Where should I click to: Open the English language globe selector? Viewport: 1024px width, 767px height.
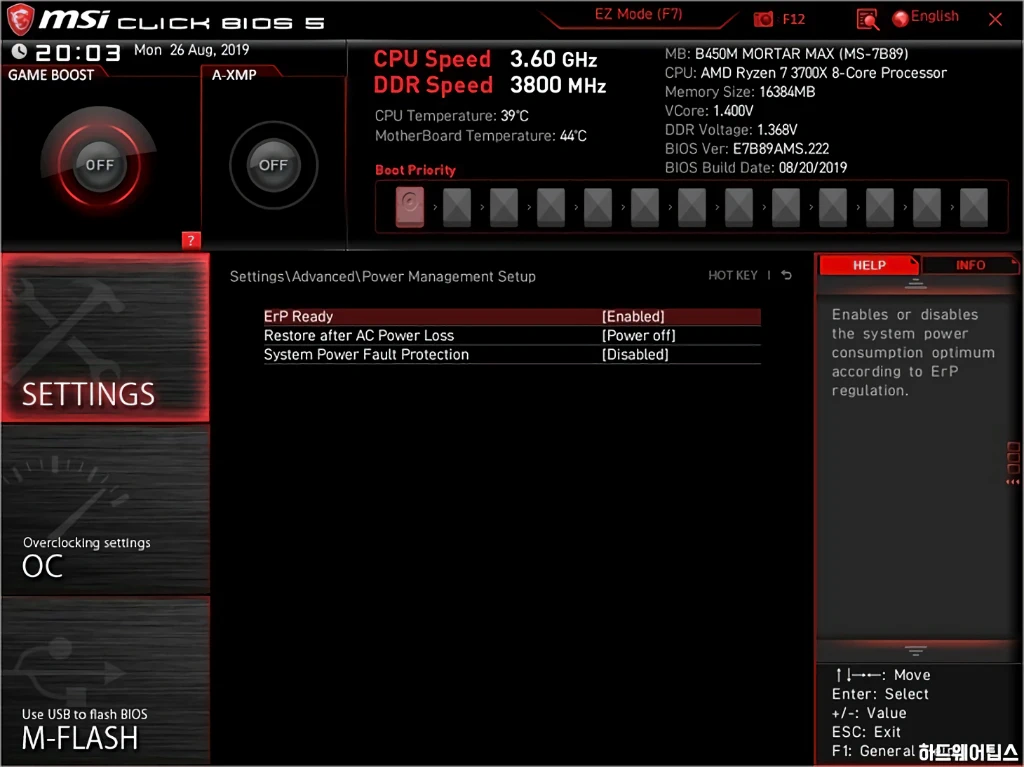pos(925,18)
